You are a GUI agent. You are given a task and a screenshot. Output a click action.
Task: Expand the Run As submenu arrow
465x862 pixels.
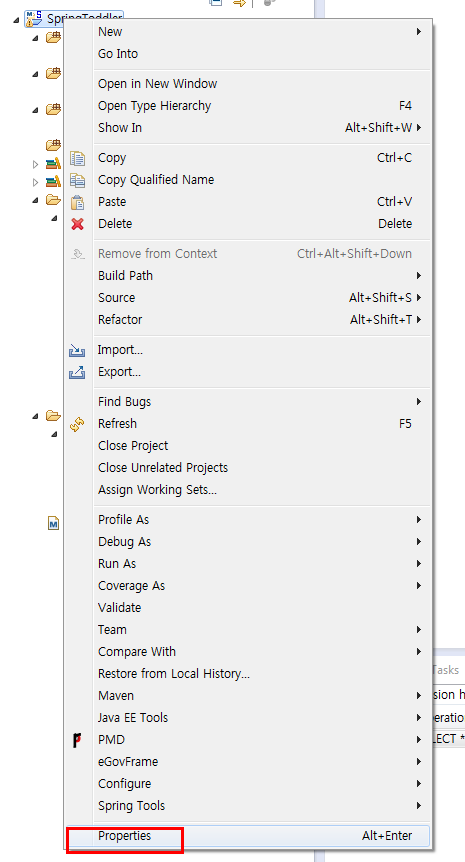click(x=419, y=563)
